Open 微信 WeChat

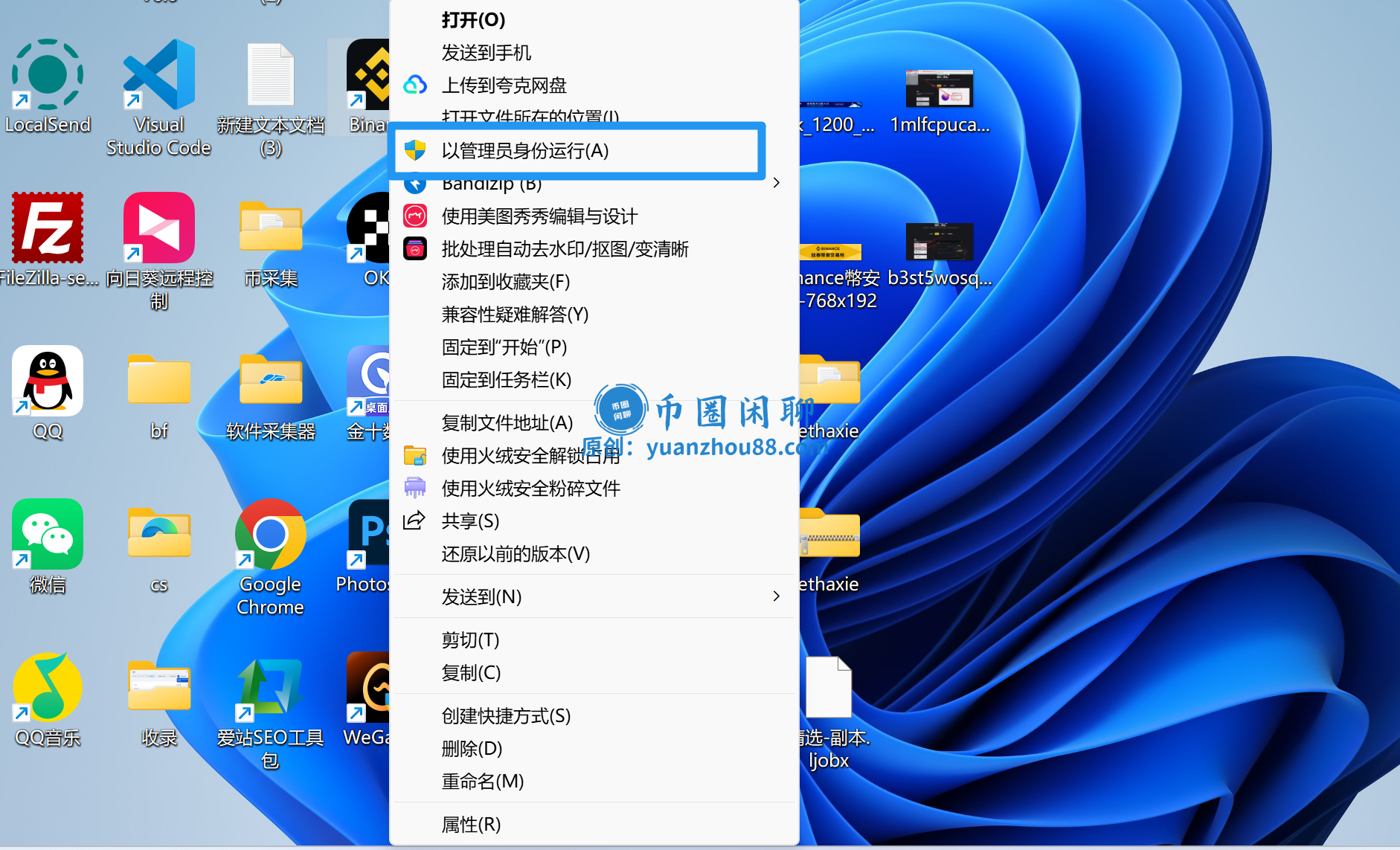[47, 534]
